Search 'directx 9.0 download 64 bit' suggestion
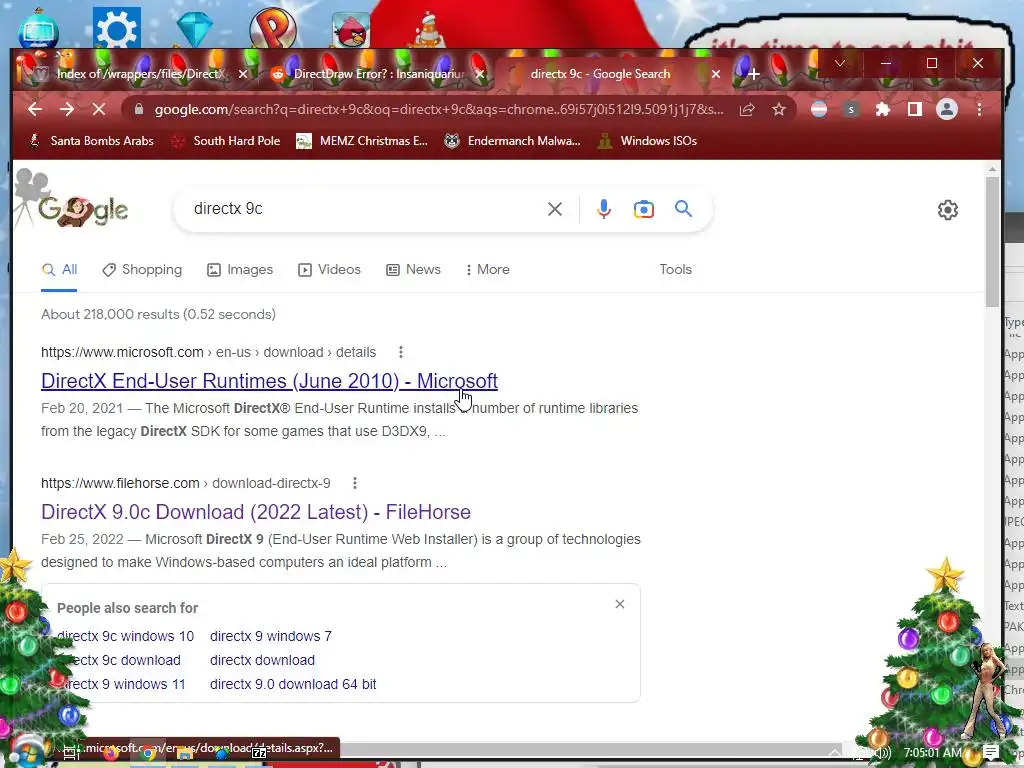 coord(293,684)
